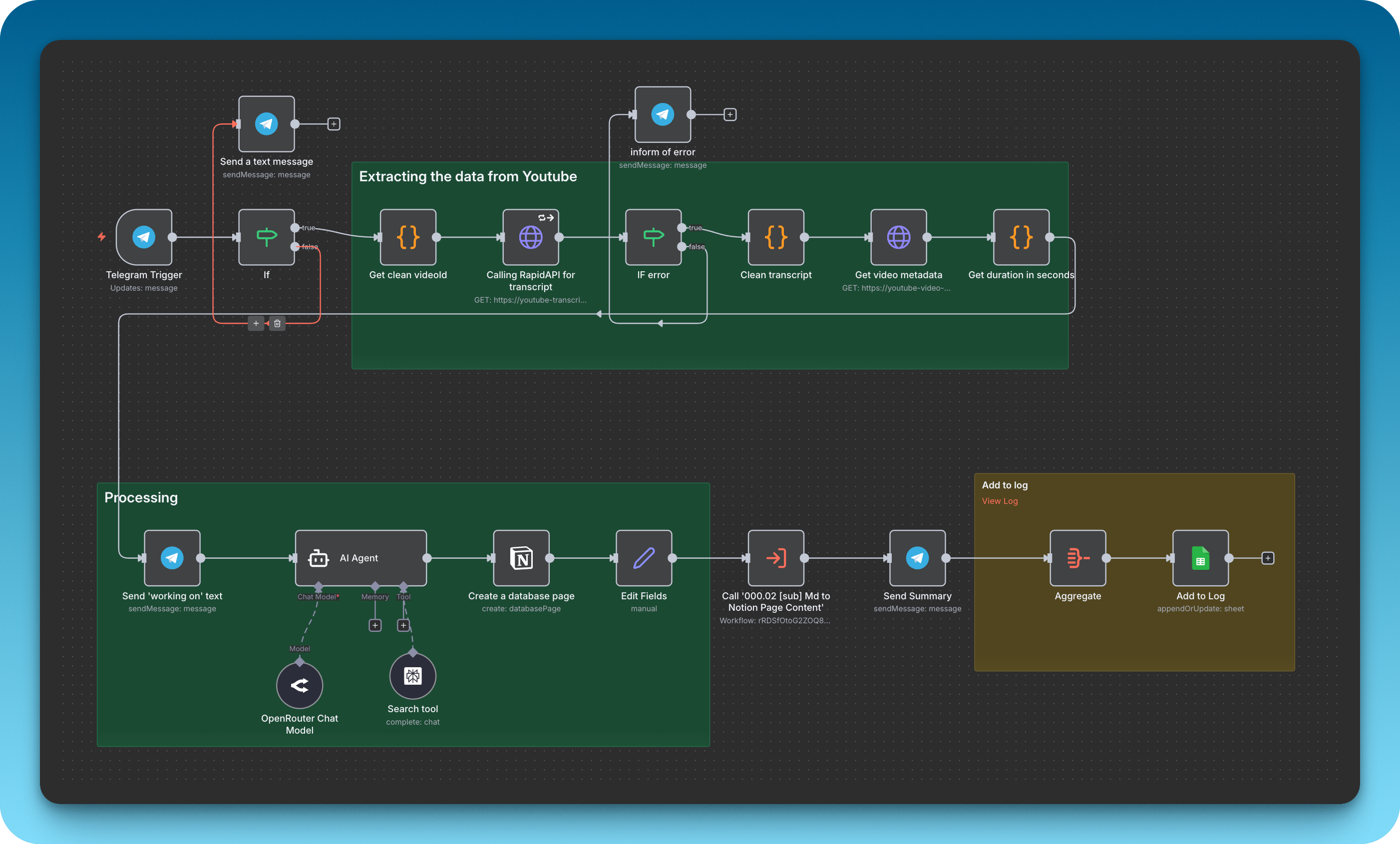The width and height of the screenshot is (1400, 844).
Task: Click the Notion 'Create a database page' node
Action: click(521, 557)
